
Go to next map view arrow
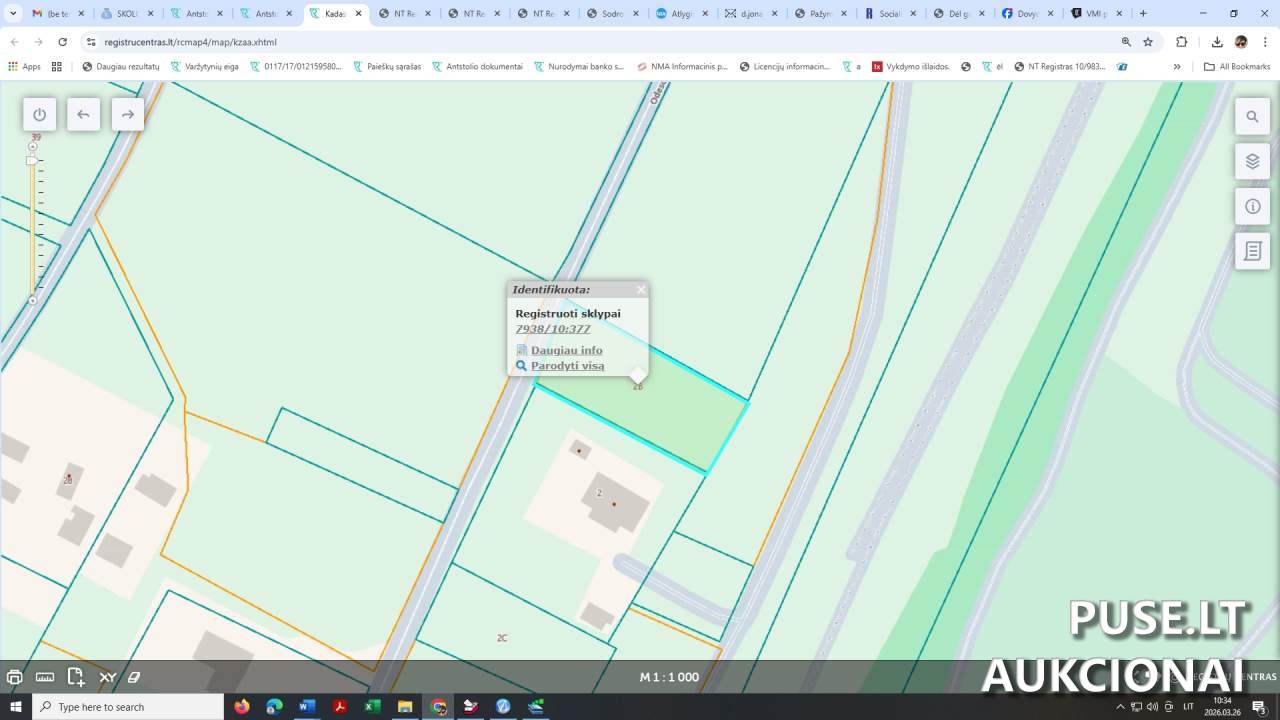pos(127,114)
